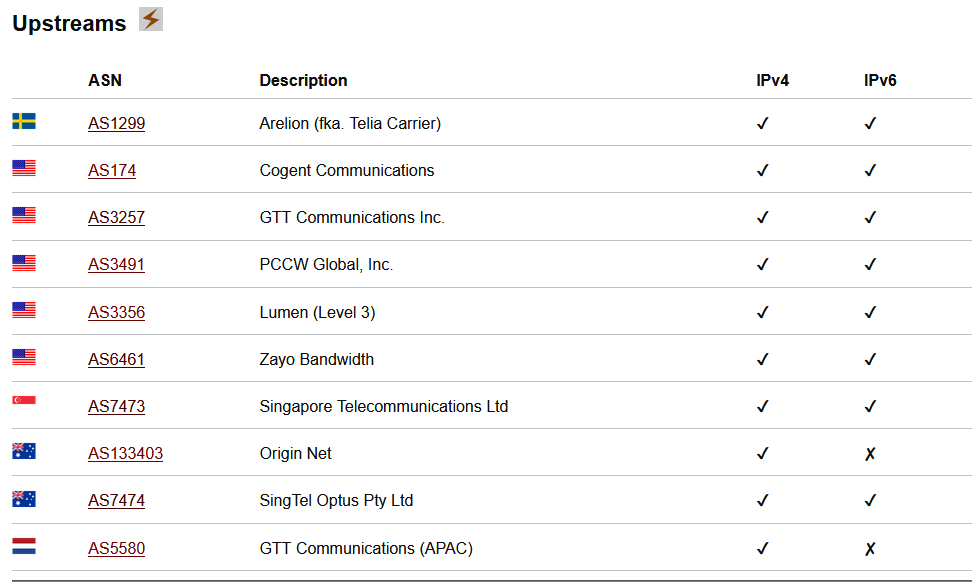Screen dimensions: 978x585
Task: Follow the AS7473 link
Action: 117,407
